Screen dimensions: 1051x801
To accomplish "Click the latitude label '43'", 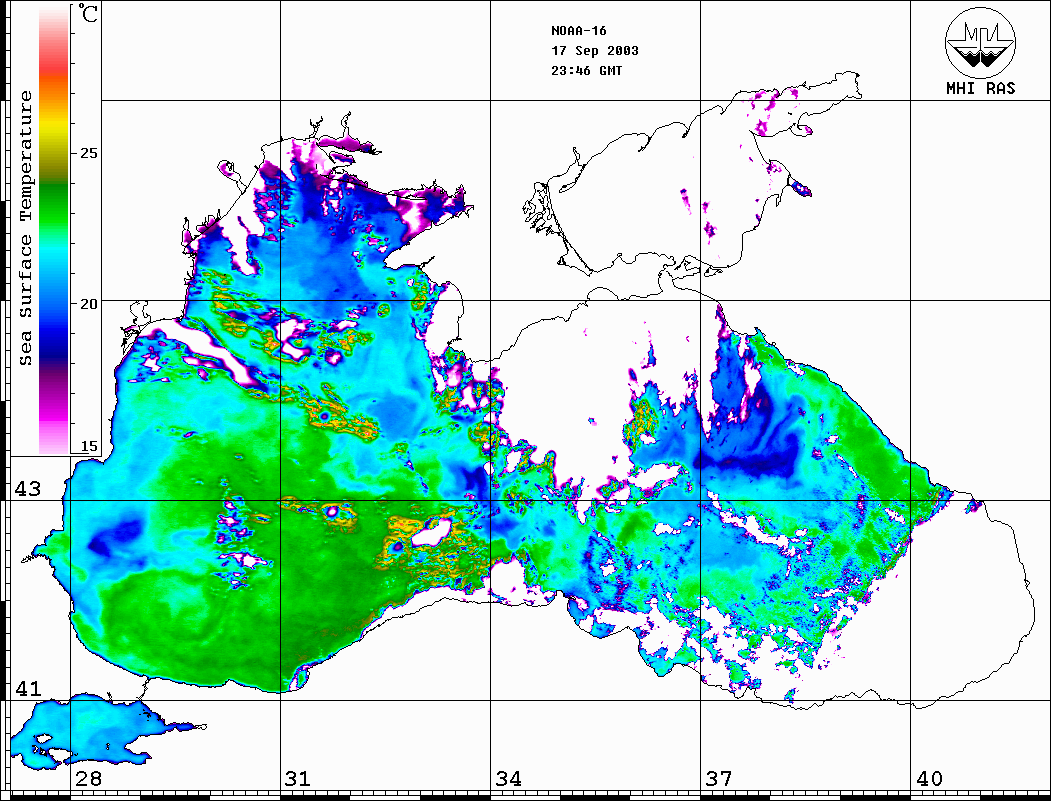I will (28, 489).
